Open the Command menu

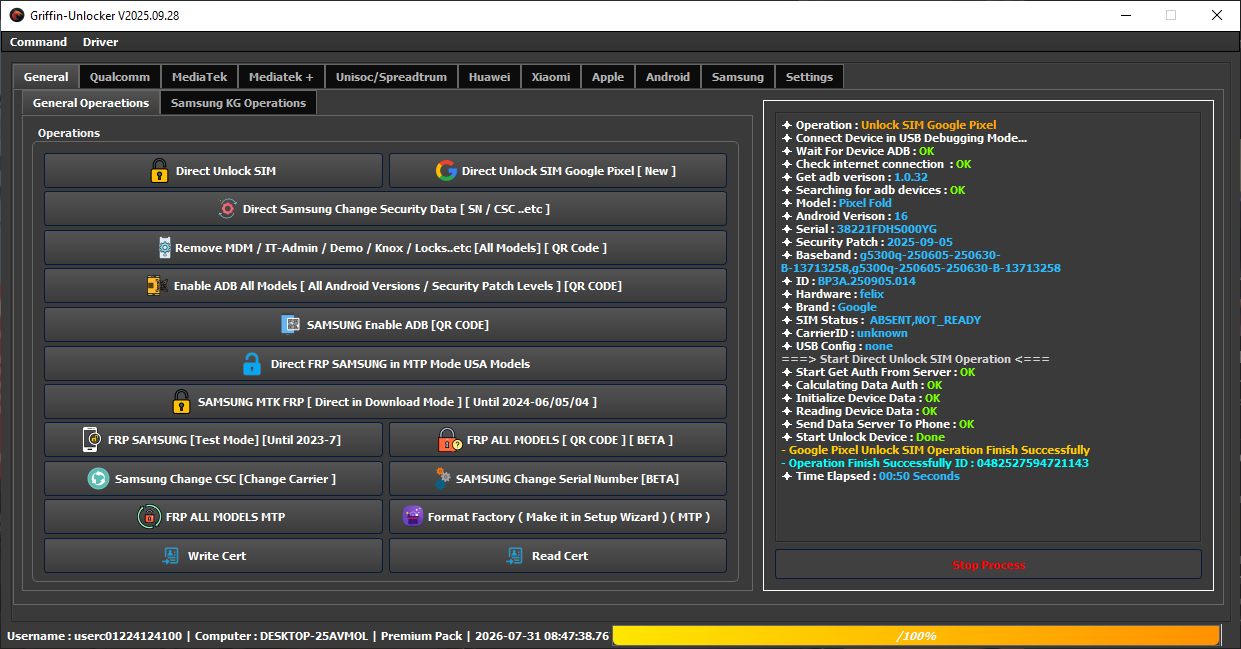(38, 42)
